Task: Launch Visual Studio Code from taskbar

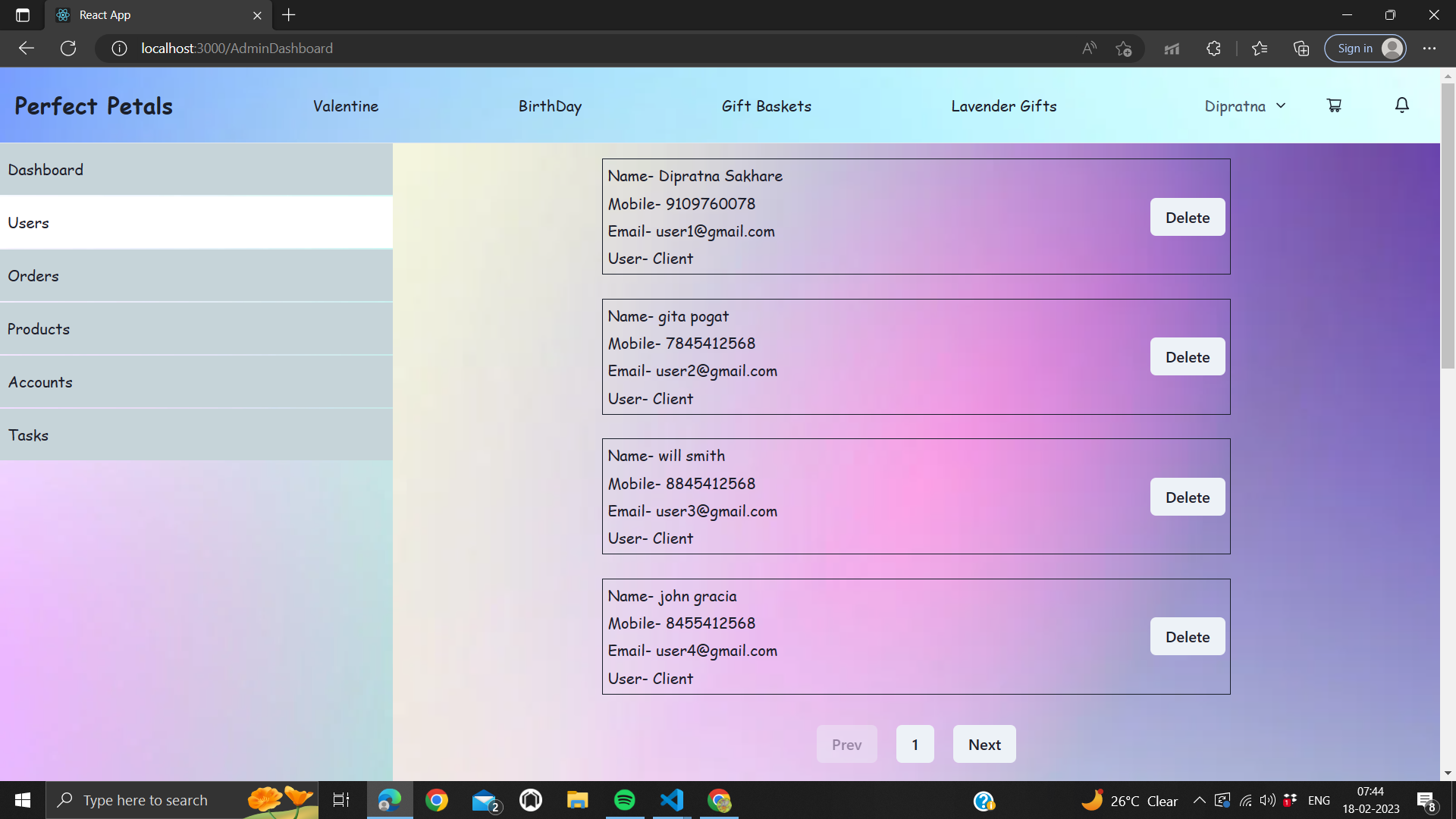Action: click(x=672, y=800)
